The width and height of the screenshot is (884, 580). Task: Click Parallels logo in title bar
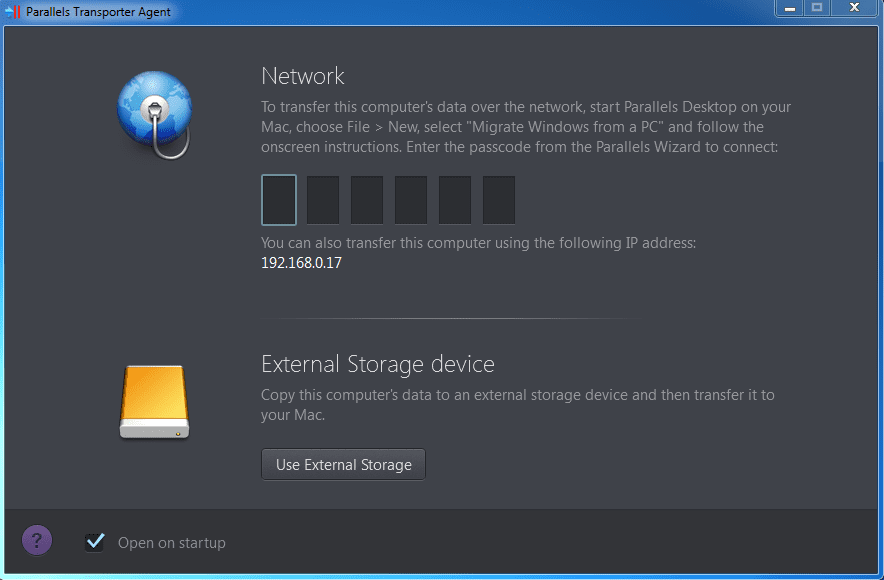(x=13, y=11)
